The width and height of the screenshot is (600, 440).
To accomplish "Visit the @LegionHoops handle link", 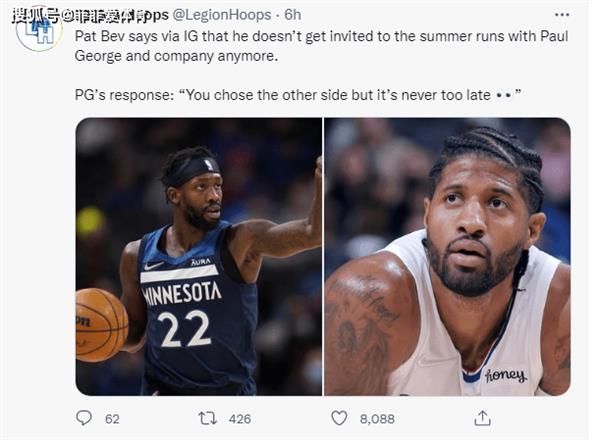I will click(222, 15).
